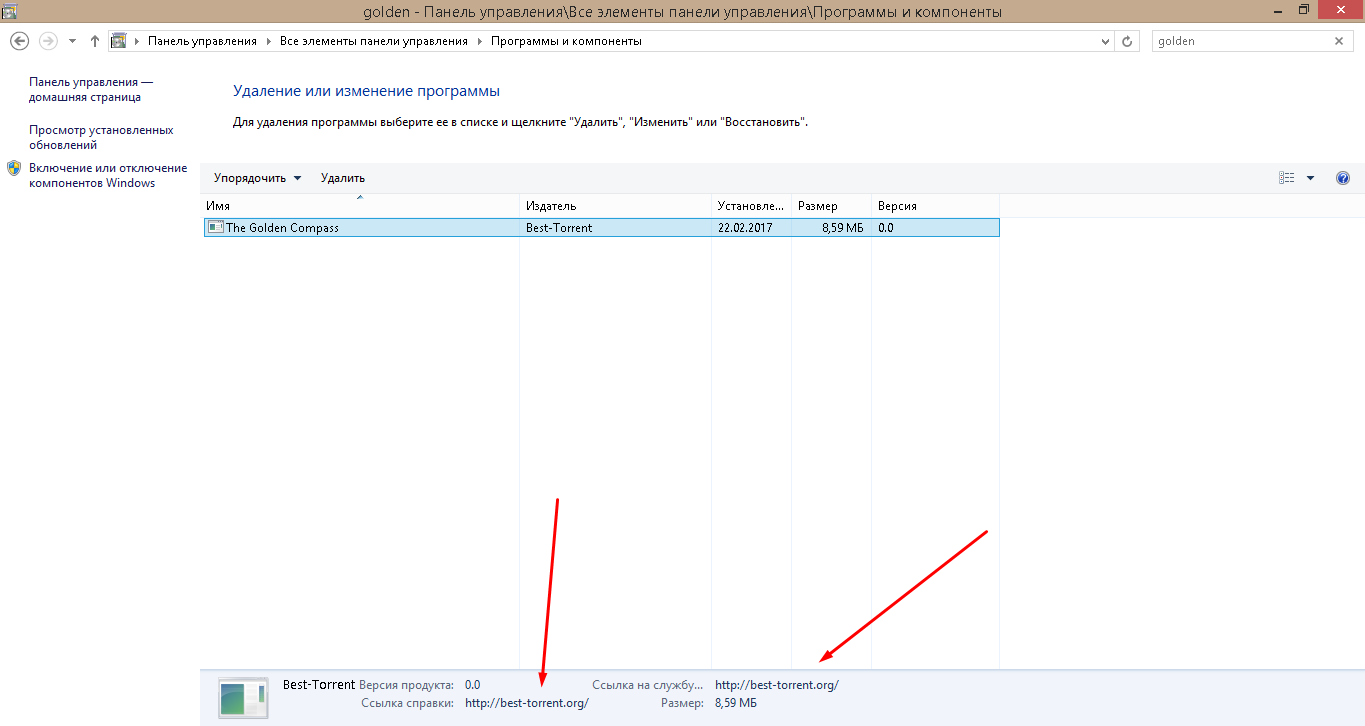Click the Back navigation arrow
The image size is (1365, 726).
point(18,41)
